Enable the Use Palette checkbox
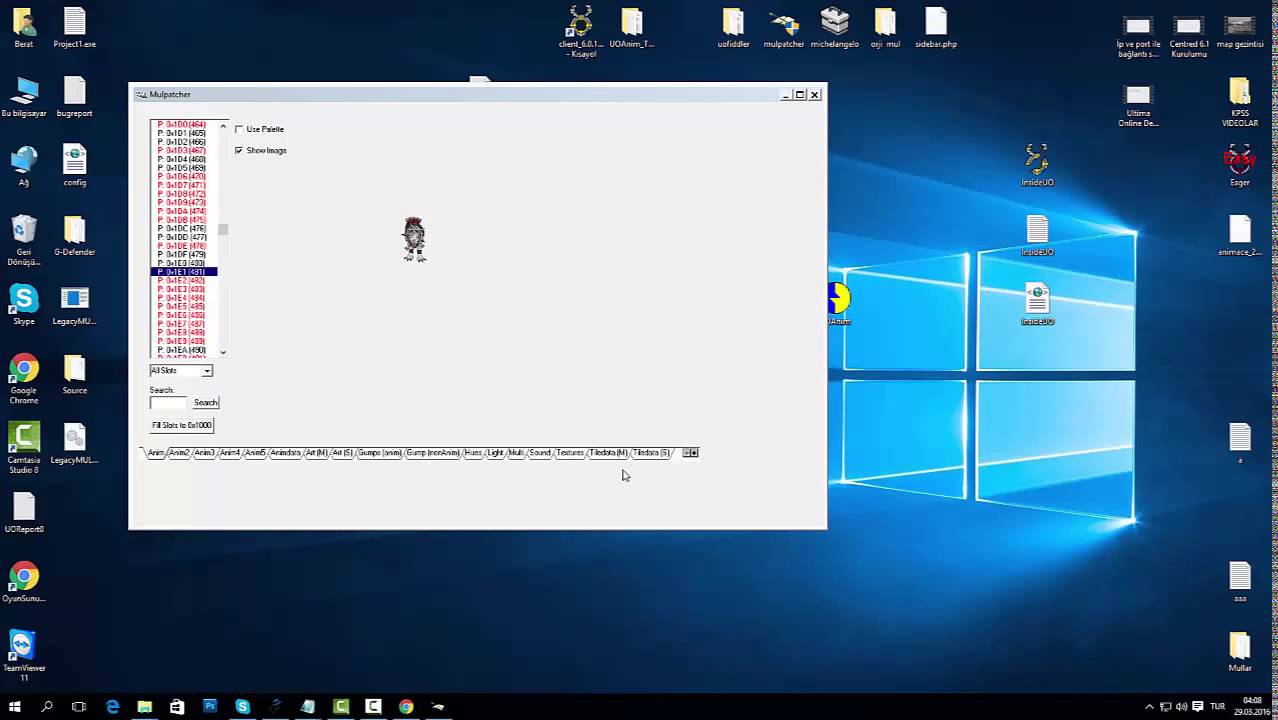This screenshot has width=1278, height=720. point(239,129)
